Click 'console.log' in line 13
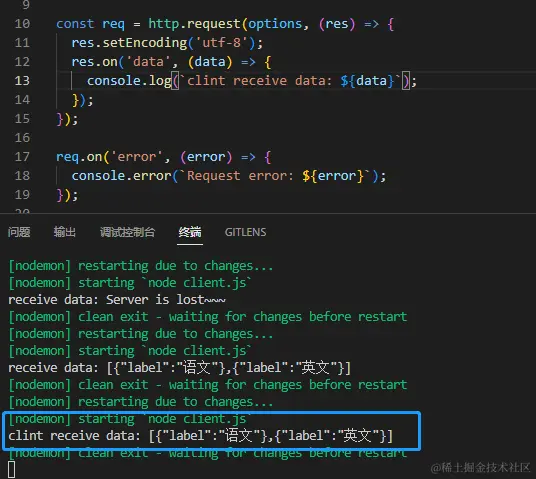Image resolution: width=536 pixels, height=479 pixels. point(129,81)
